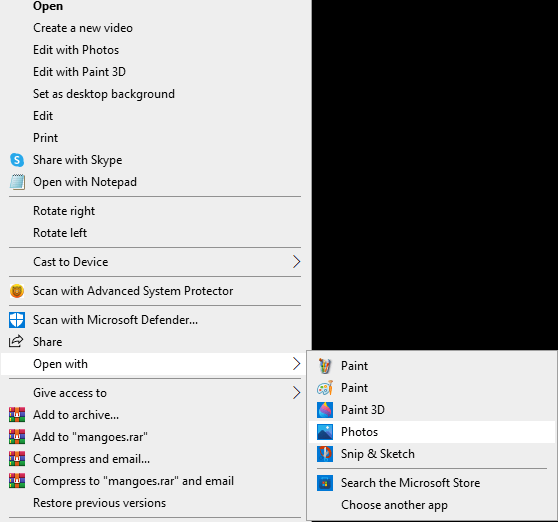Click the Notepad icon beside Open with Notepad
The width and height of the screenshot is (558, 522).
[x=17, y=182]
